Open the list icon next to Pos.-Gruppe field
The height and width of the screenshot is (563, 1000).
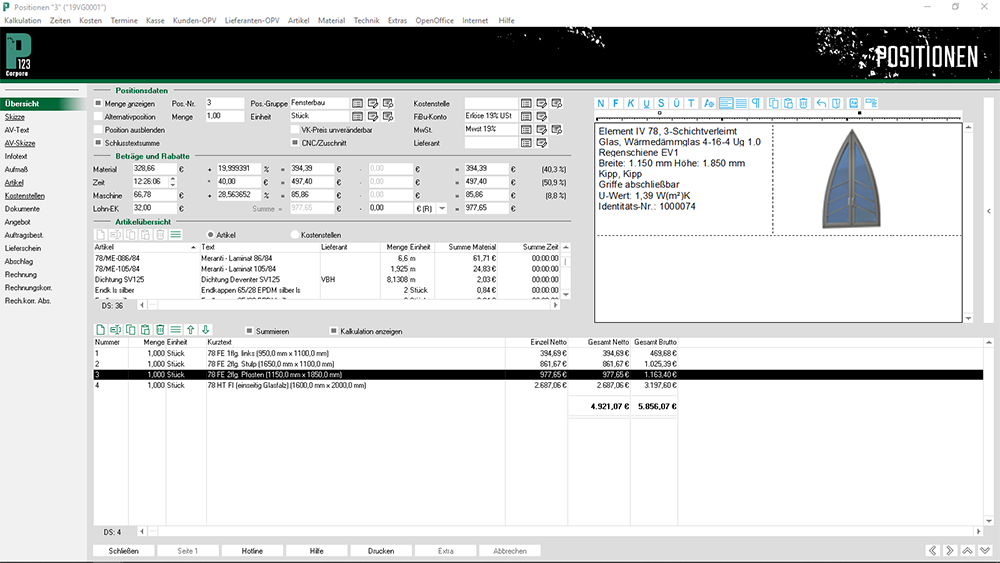pyautogui.click(x=358, y=103)
